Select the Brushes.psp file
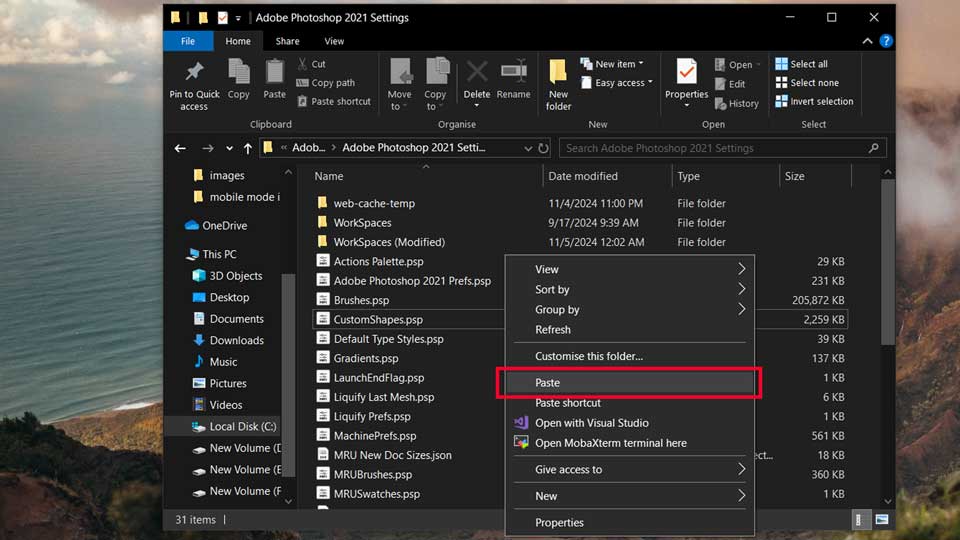Screen dimensions: 960x540 353,300
